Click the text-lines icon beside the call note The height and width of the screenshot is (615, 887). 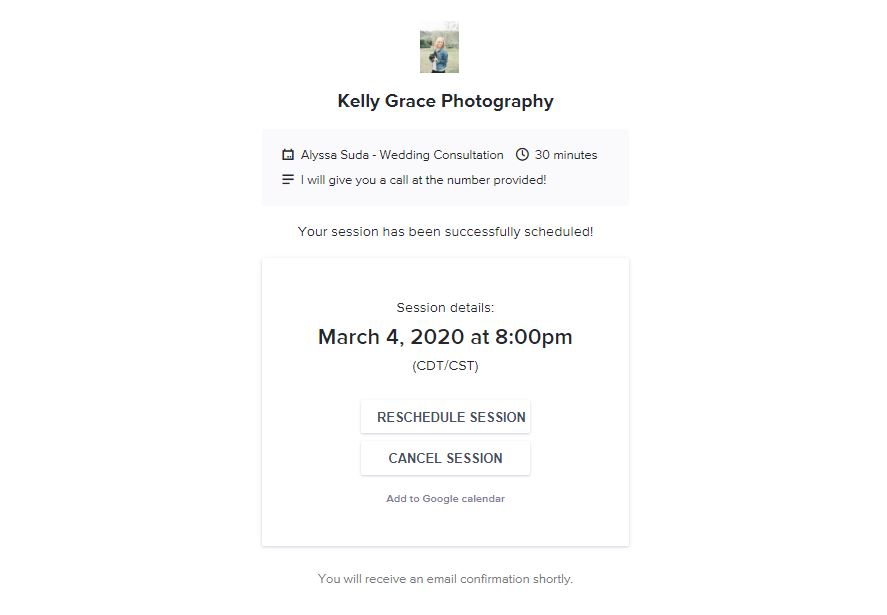coord(288,179)
